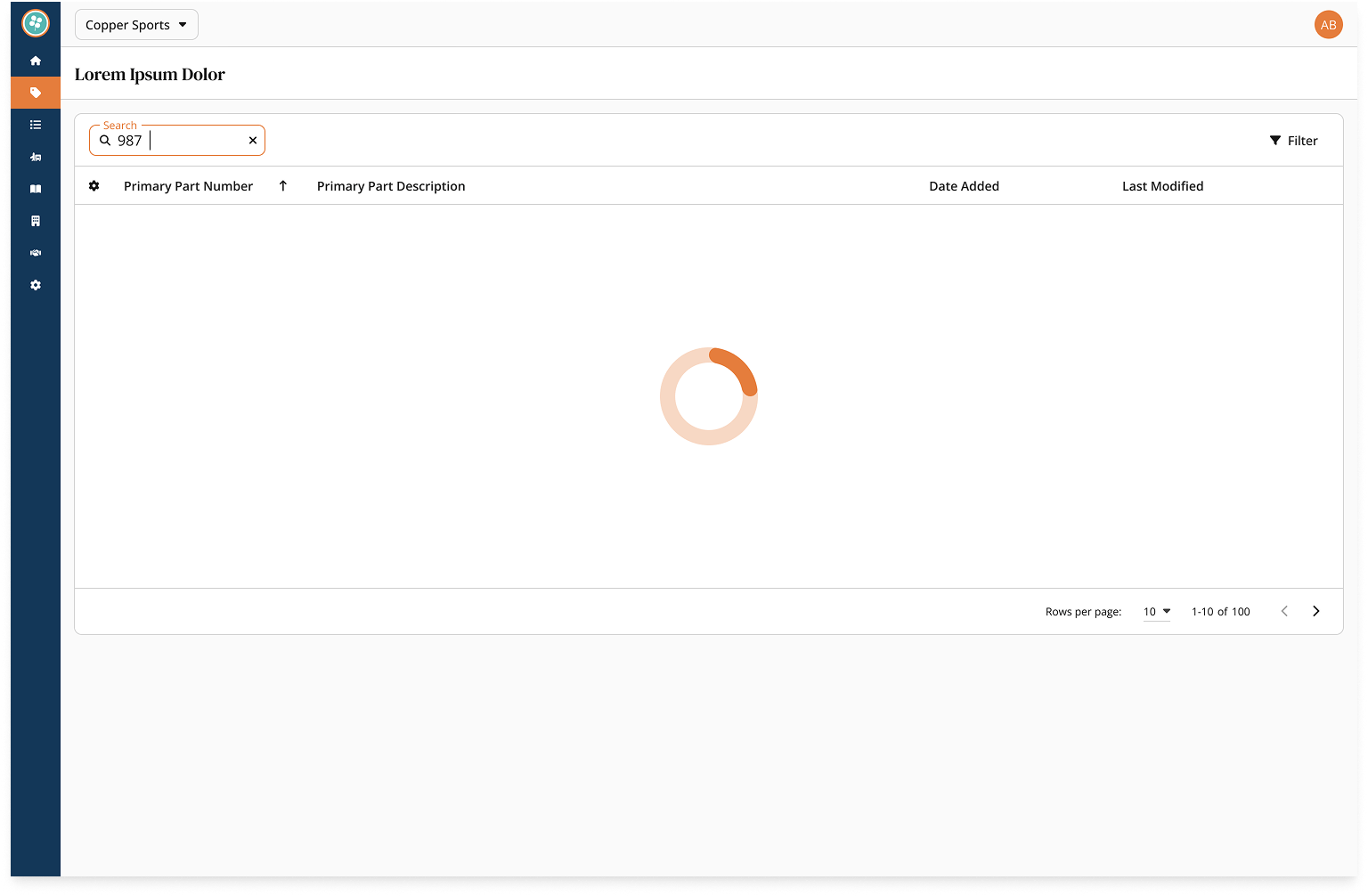Open the rows per page dropdown
Viewport: 1368px width, 896px height.
pyautogui.click(x=1157, y=612)
